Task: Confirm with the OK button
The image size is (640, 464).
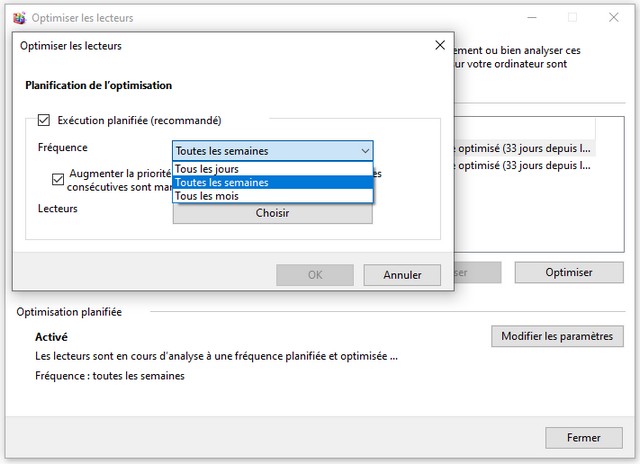Action: tap(315, 275)
